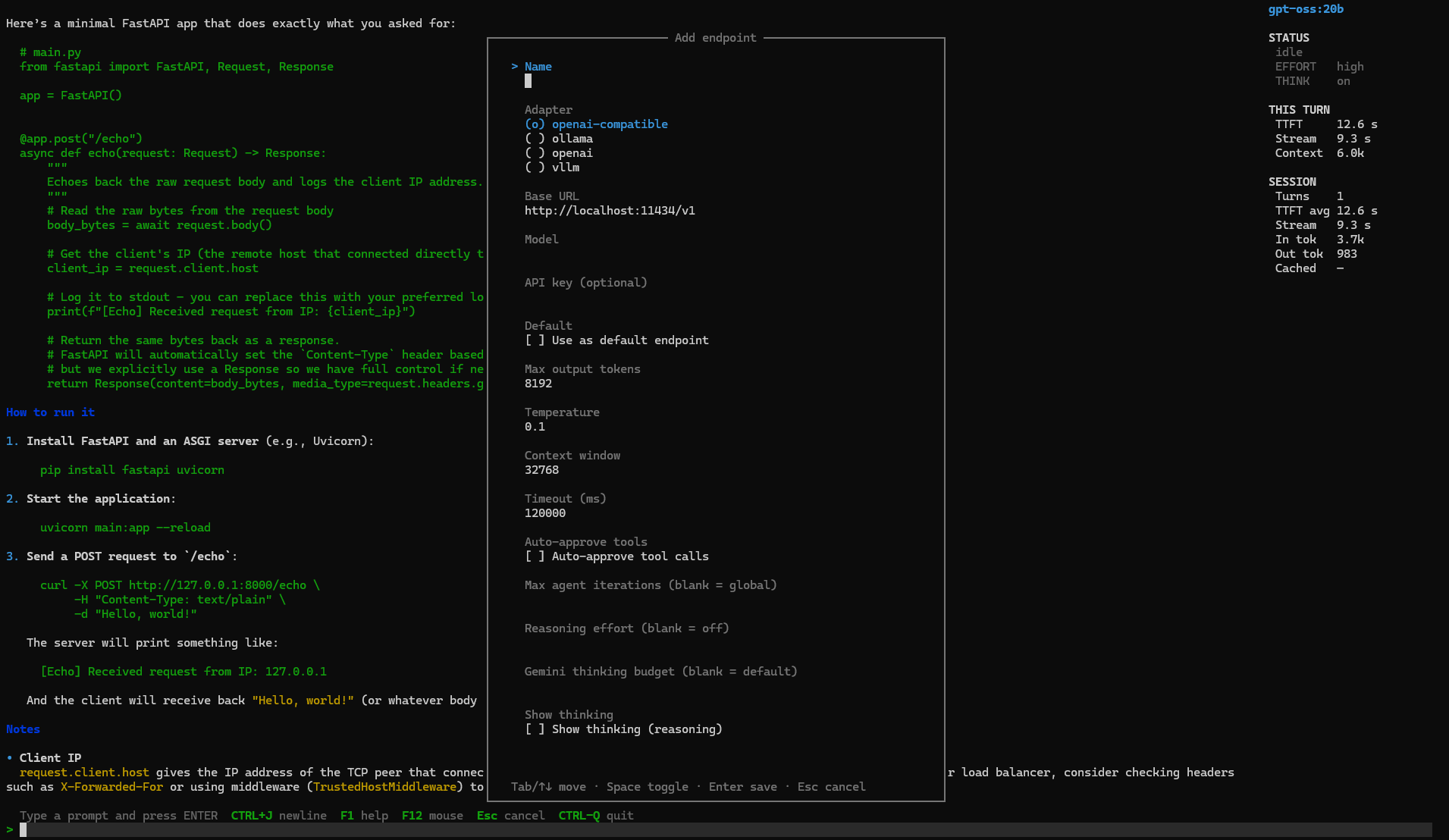The height and width of the screenshot is (840, 1449).
Task: Click the gpt-oss:20b model name
Action: pyautogui.click(x=1306, y=9)
